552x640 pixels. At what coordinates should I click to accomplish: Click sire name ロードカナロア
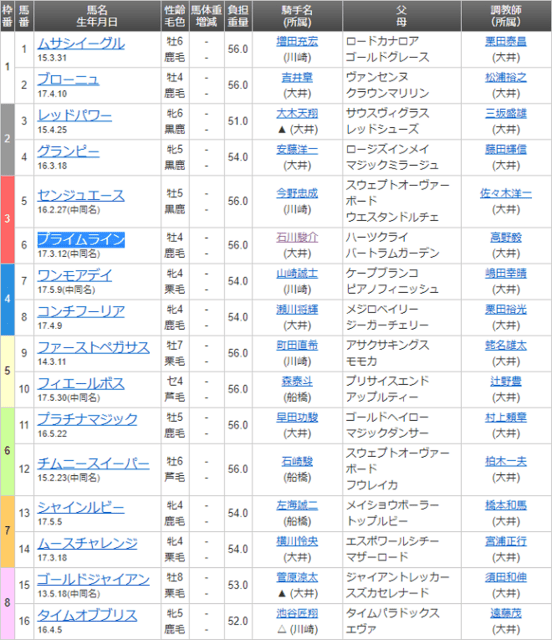click(382, 41)
